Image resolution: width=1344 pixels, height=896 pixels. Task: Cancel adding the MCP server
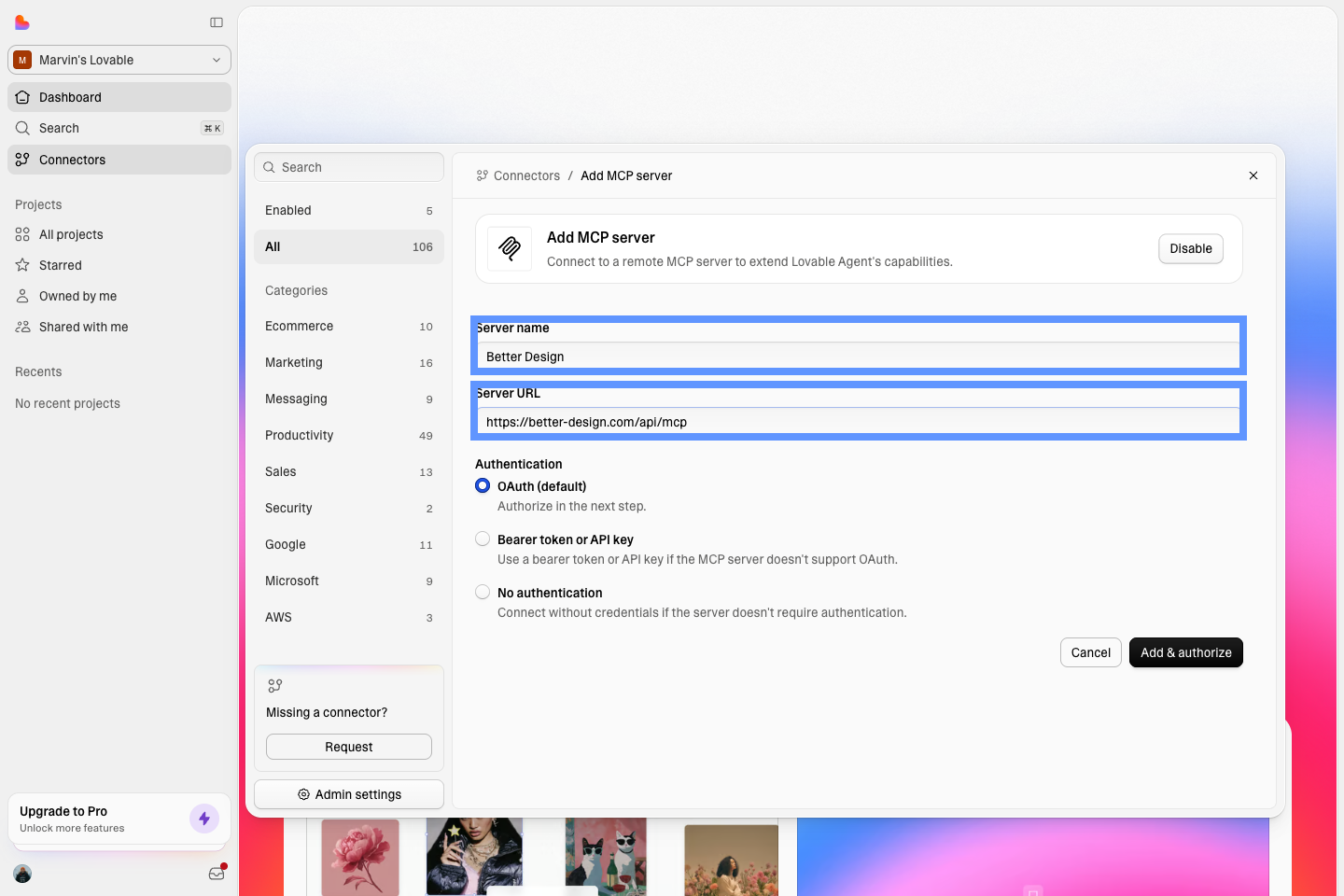tap(1091, 652)
